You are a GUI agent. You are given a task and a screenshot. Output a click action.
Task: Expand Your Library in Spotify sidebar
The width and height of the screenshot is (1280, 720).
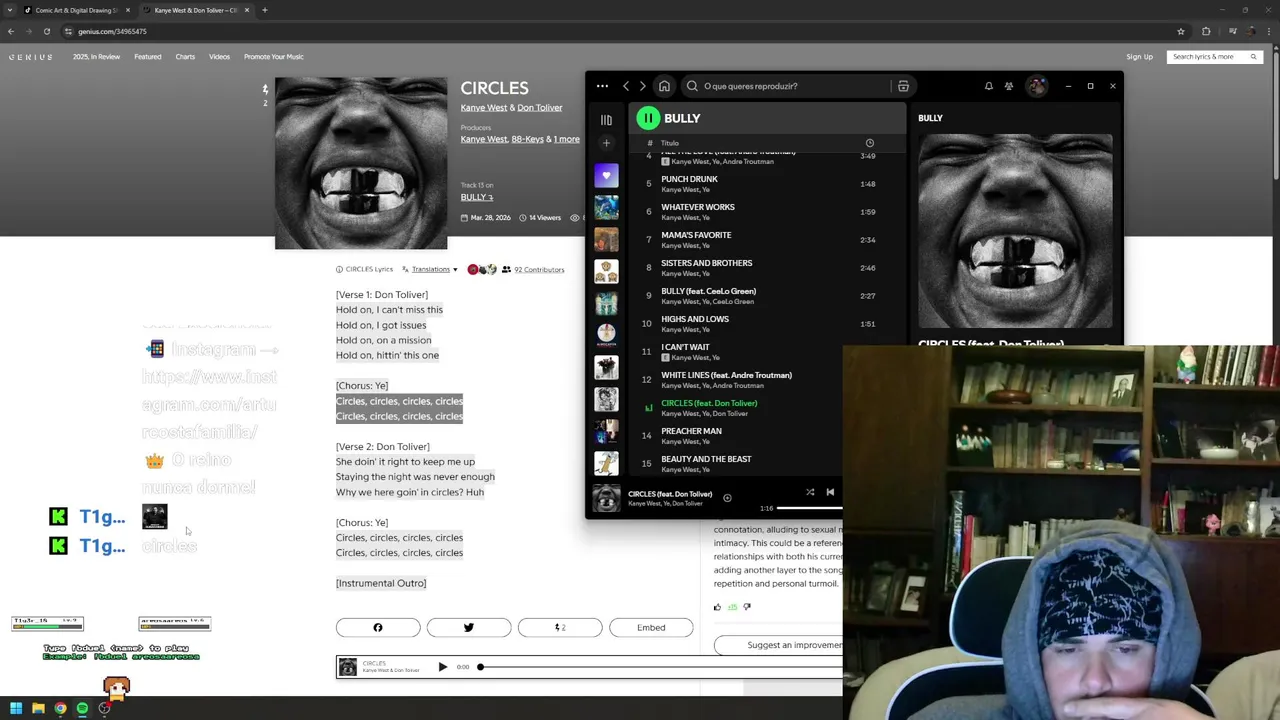(606, 119)
